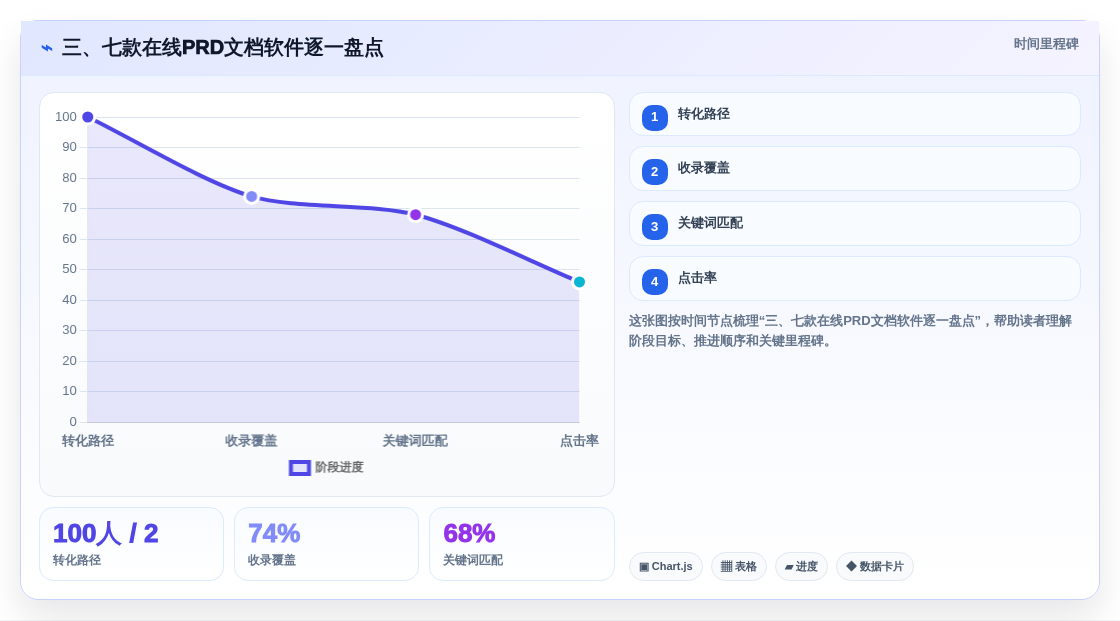
Task: Click the 表格 tag chip
Action: (739, 567)
